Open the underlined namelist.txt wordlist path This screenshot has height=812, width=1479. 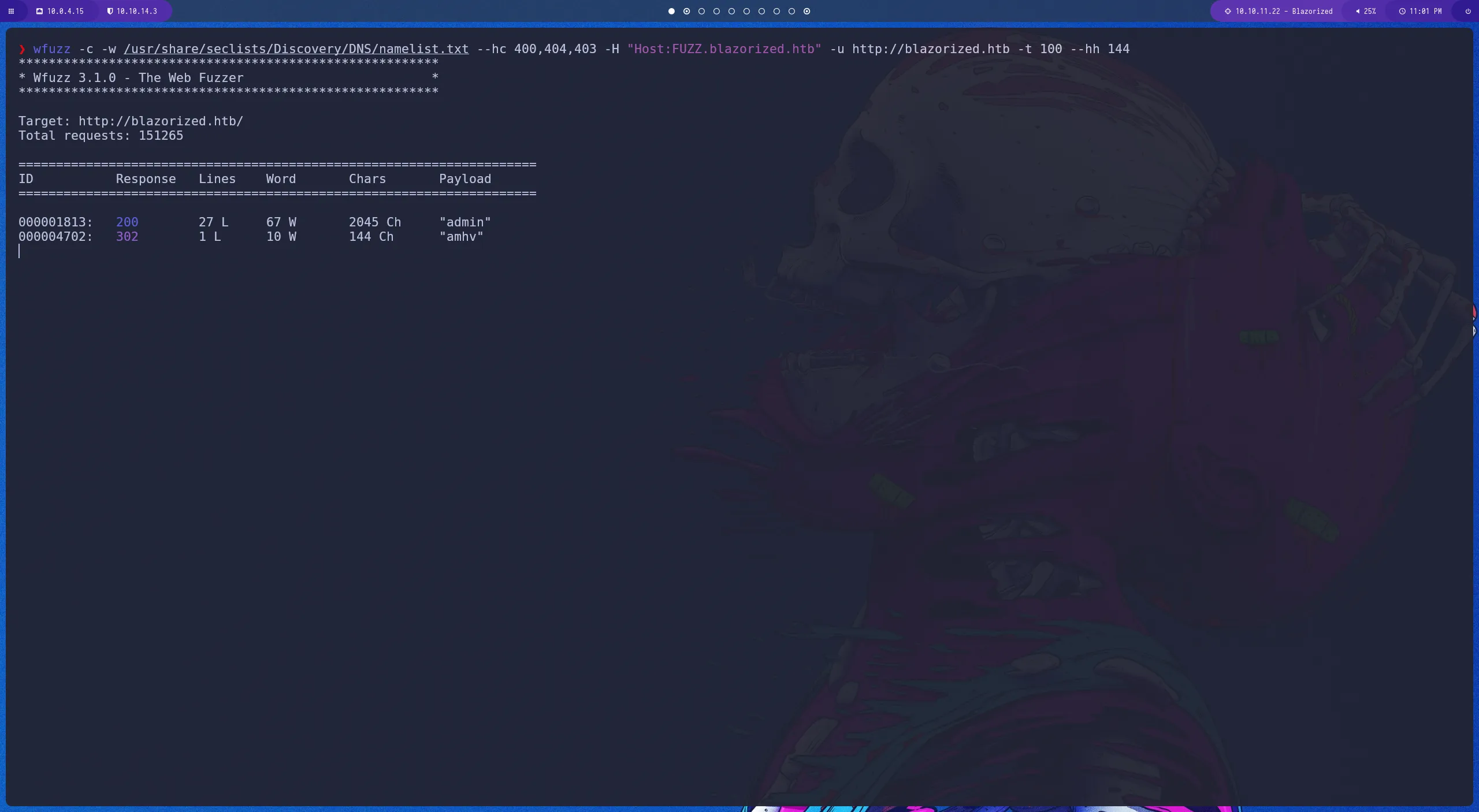pyautogui.click(x=296, y=49)
